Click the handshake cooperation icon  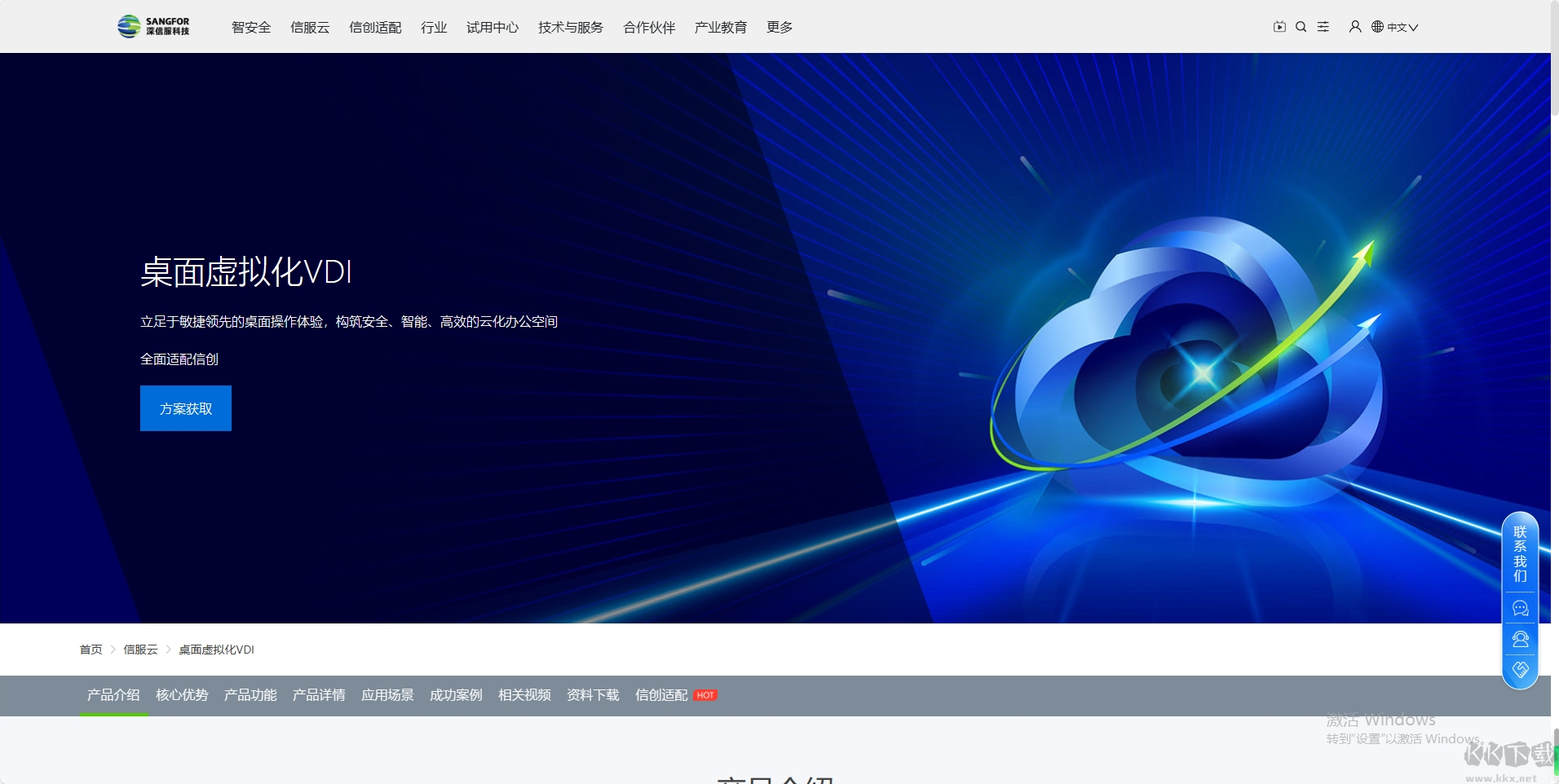(1520, 670)
